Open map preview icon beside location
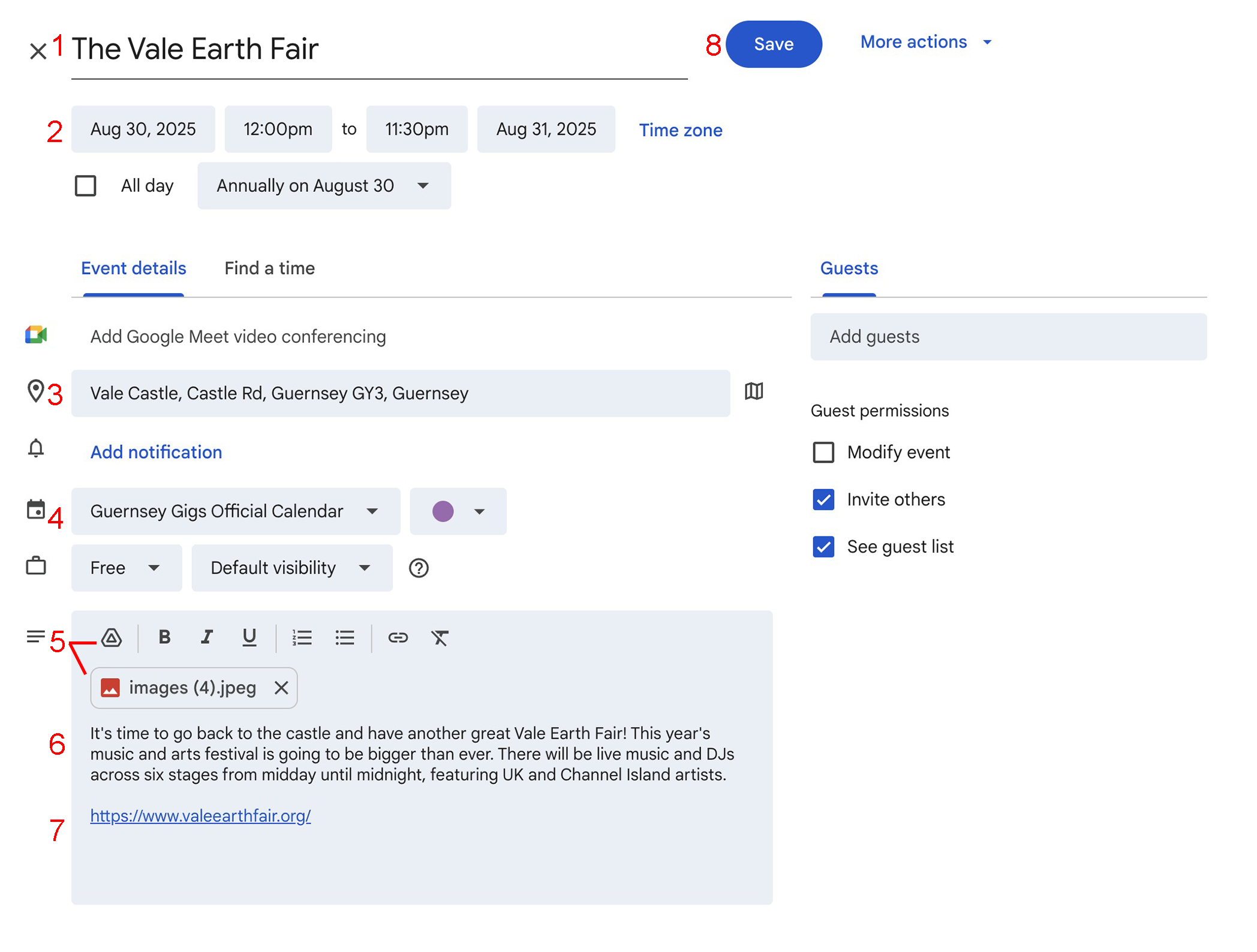This screenshot has height=952, width=1257. coord(754,391)
